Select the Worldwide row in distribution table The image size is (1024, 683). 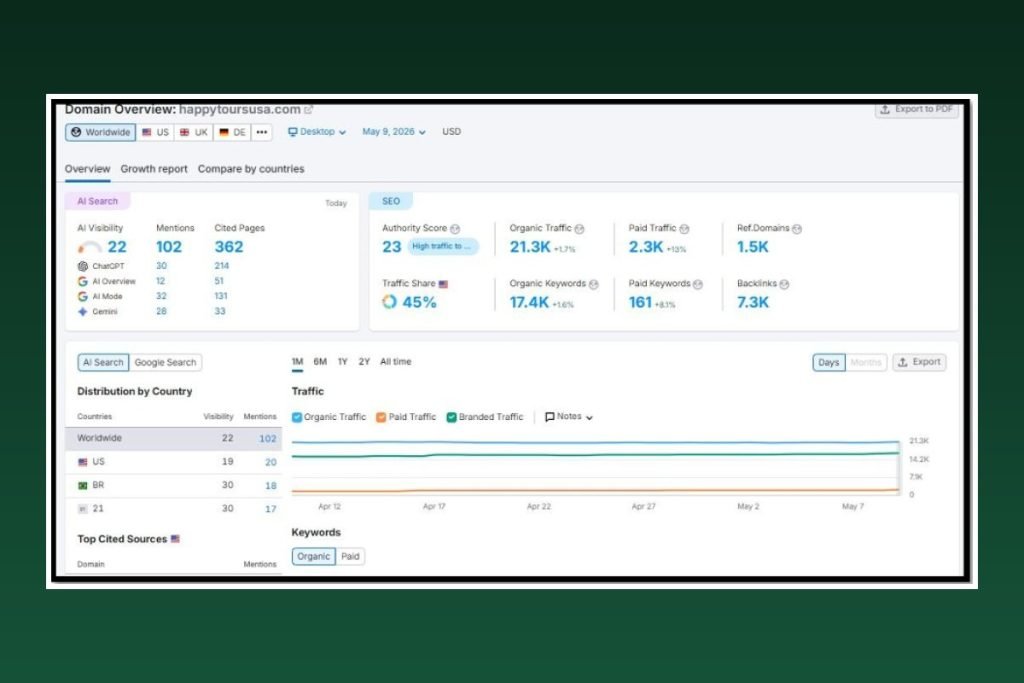pyautogui.click(x=174, y=438)
